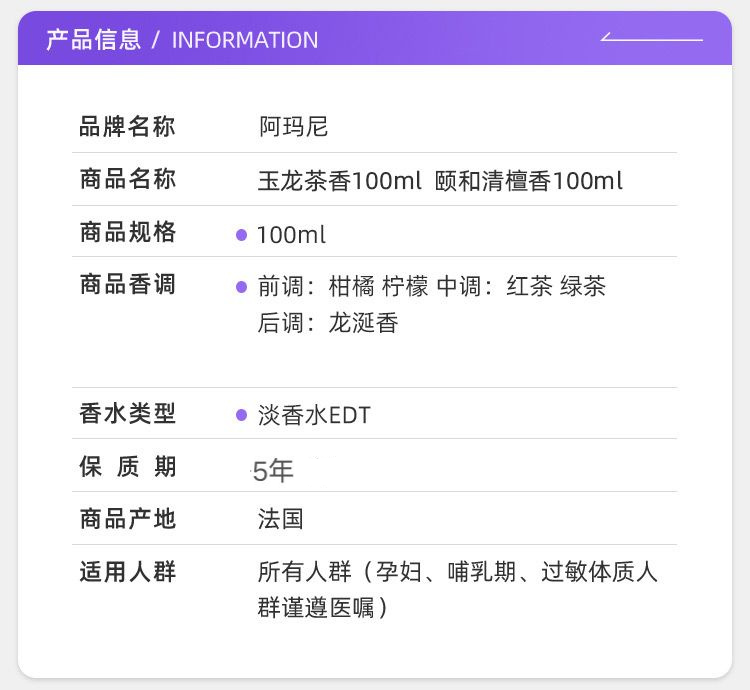Select the origin value 法国
This screenshot has width=750, height=690.
[280, 519]
